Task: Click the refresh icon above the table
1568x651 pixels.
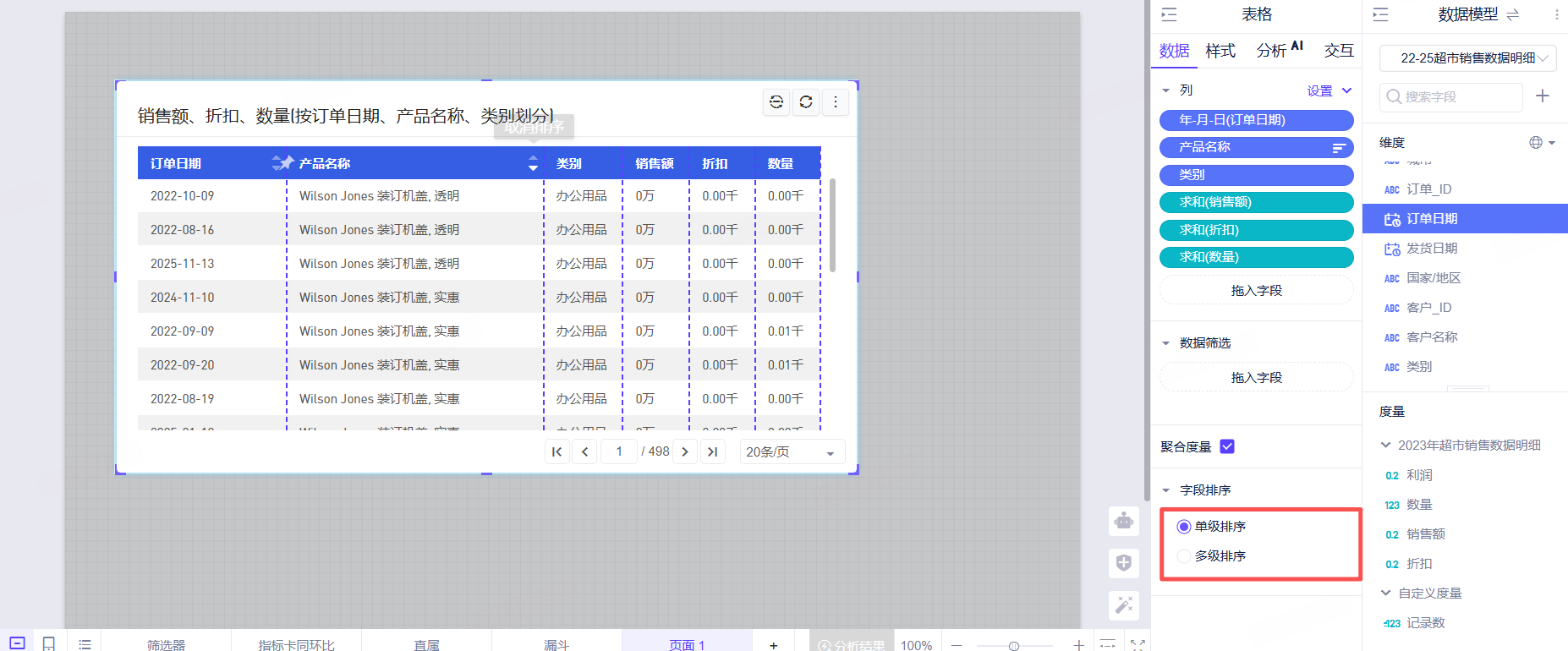Action: click(806, 101)
